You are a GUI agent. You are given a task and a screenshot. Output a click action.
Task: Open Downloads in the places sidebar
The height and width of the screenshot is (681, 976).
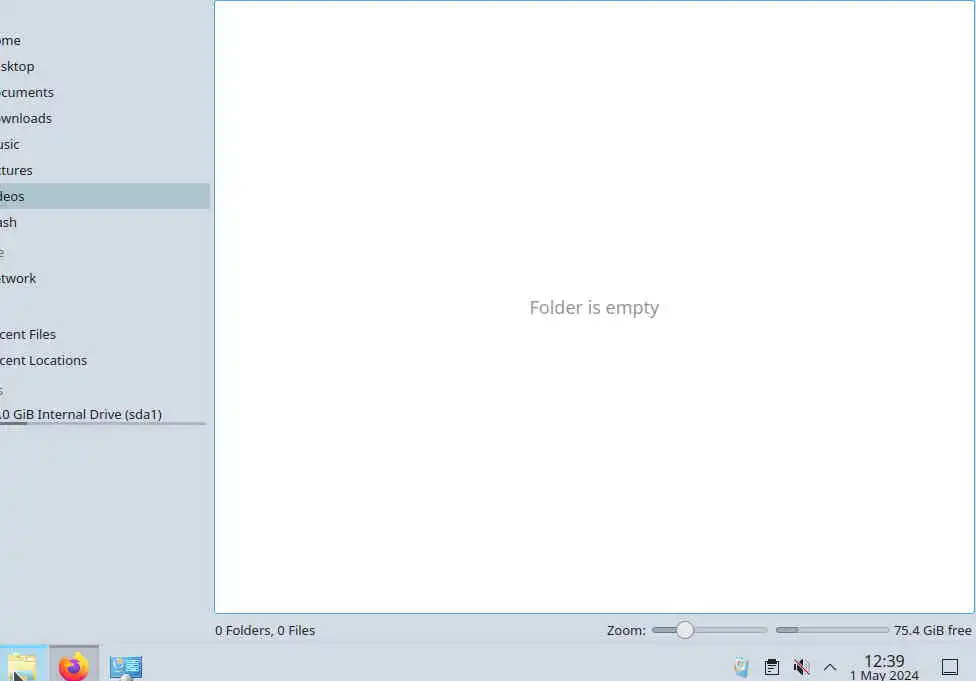coord(105,118)
